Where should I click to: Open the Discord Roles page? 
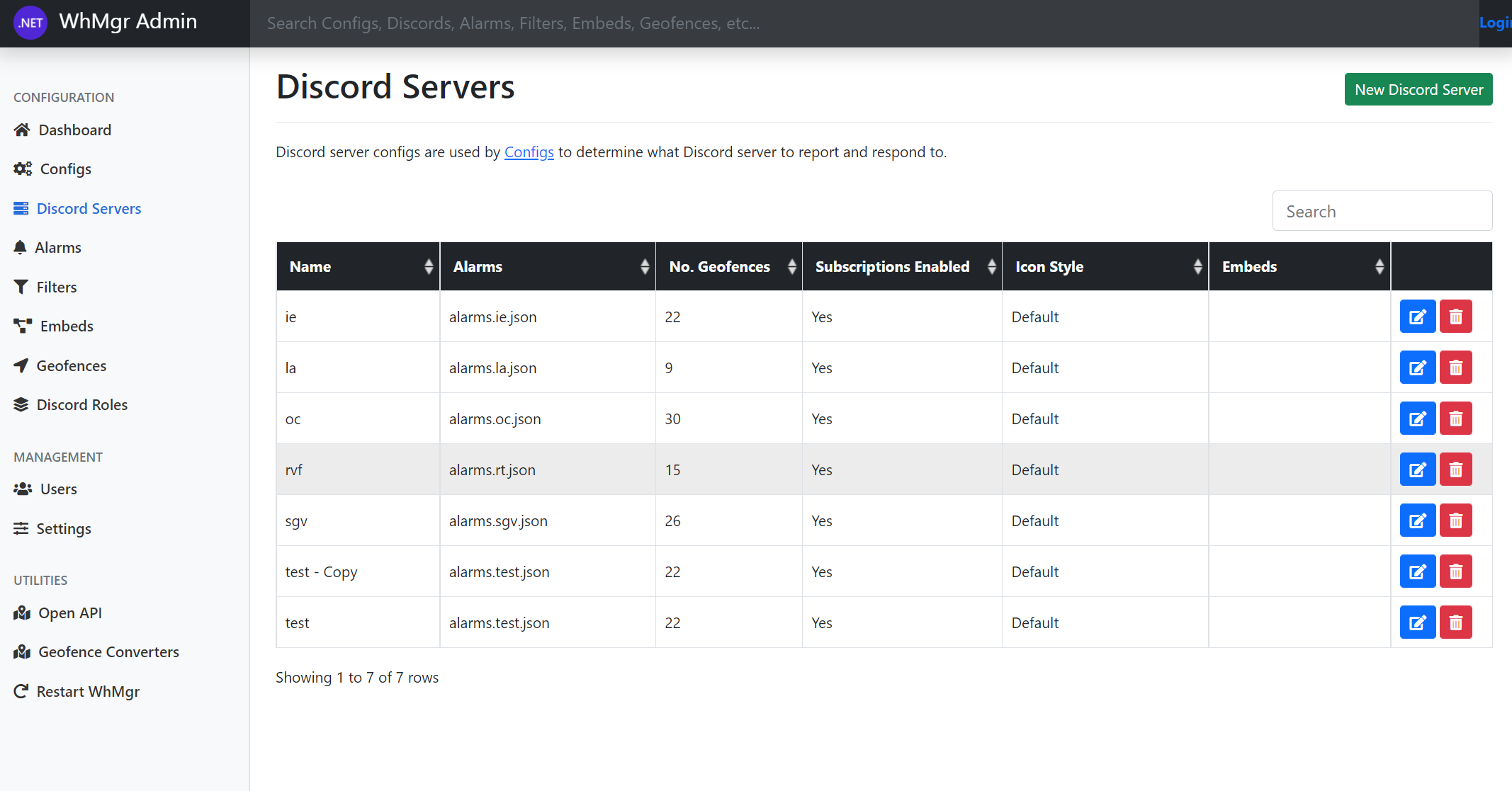81,405
